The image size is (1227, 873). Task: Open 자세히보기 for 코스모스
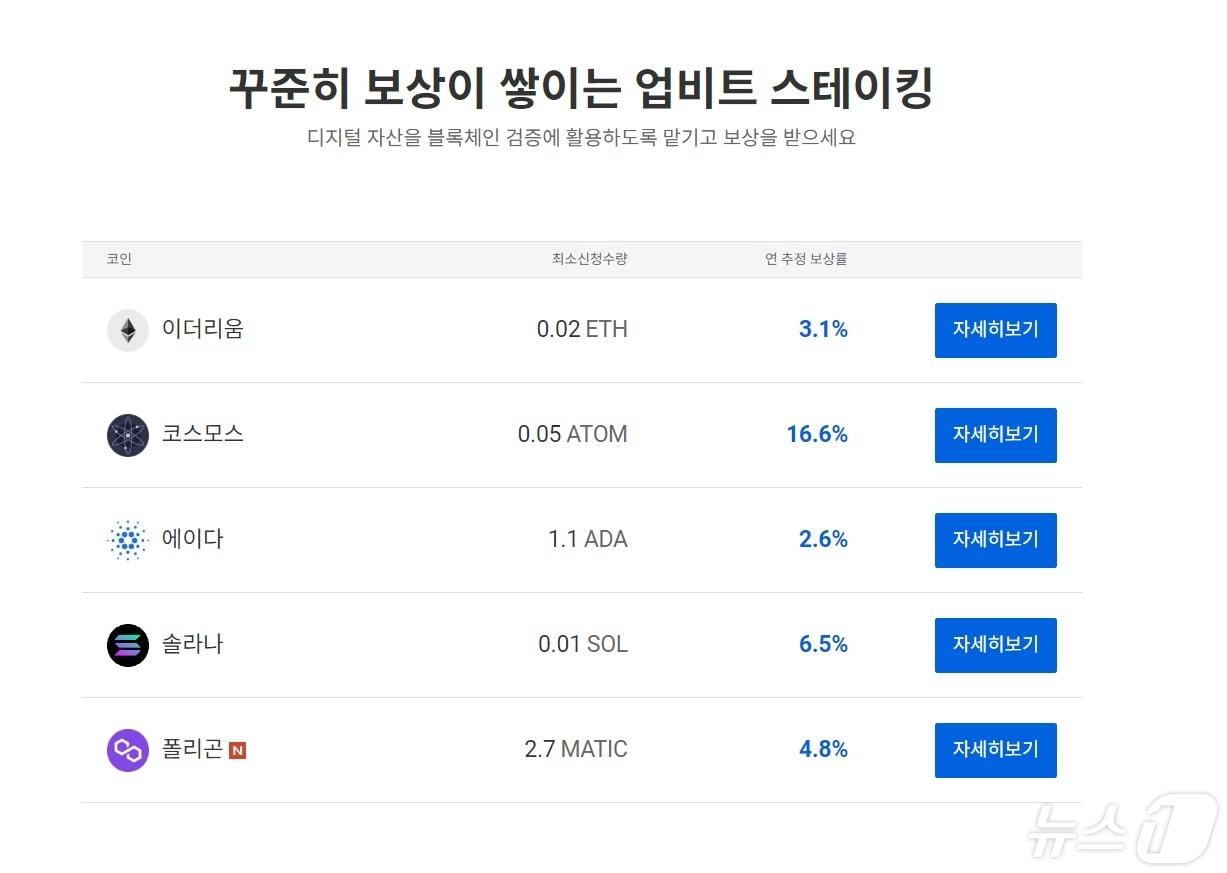point(995,435)
